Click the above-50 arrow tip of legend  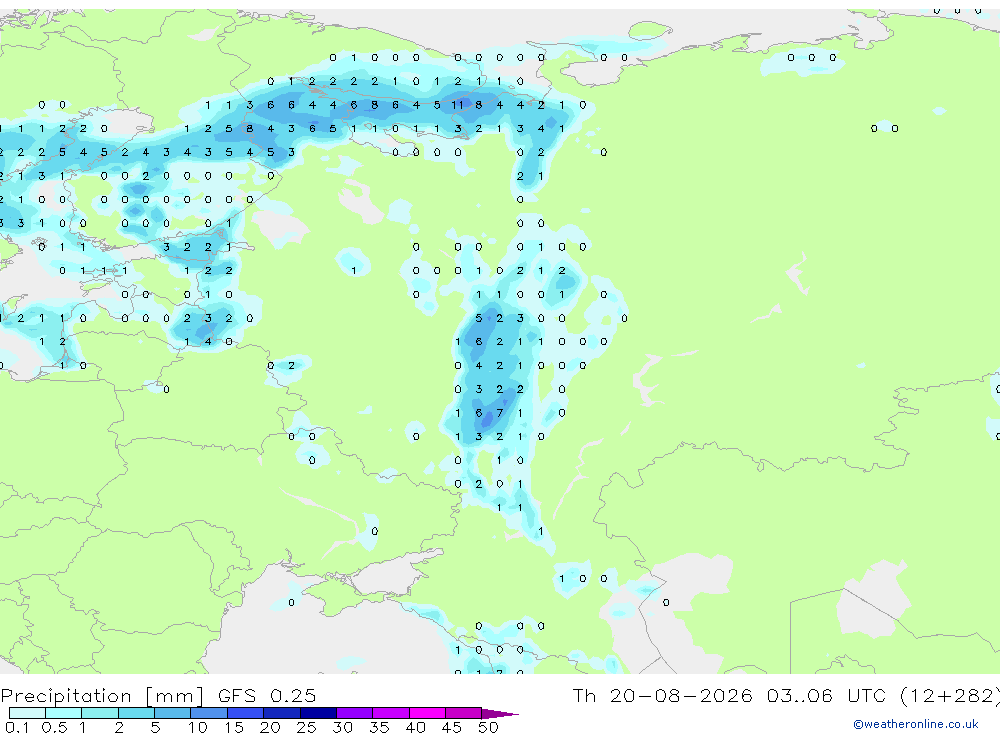[501, 714]
